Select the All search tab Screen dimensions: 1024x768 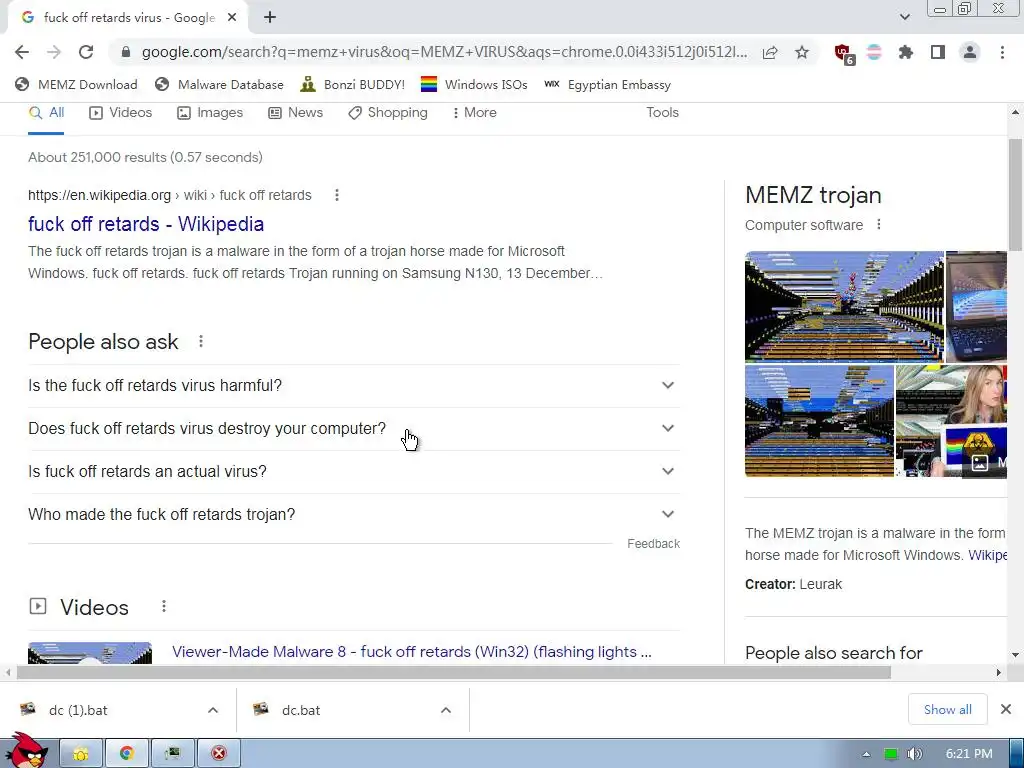[46, 112]
